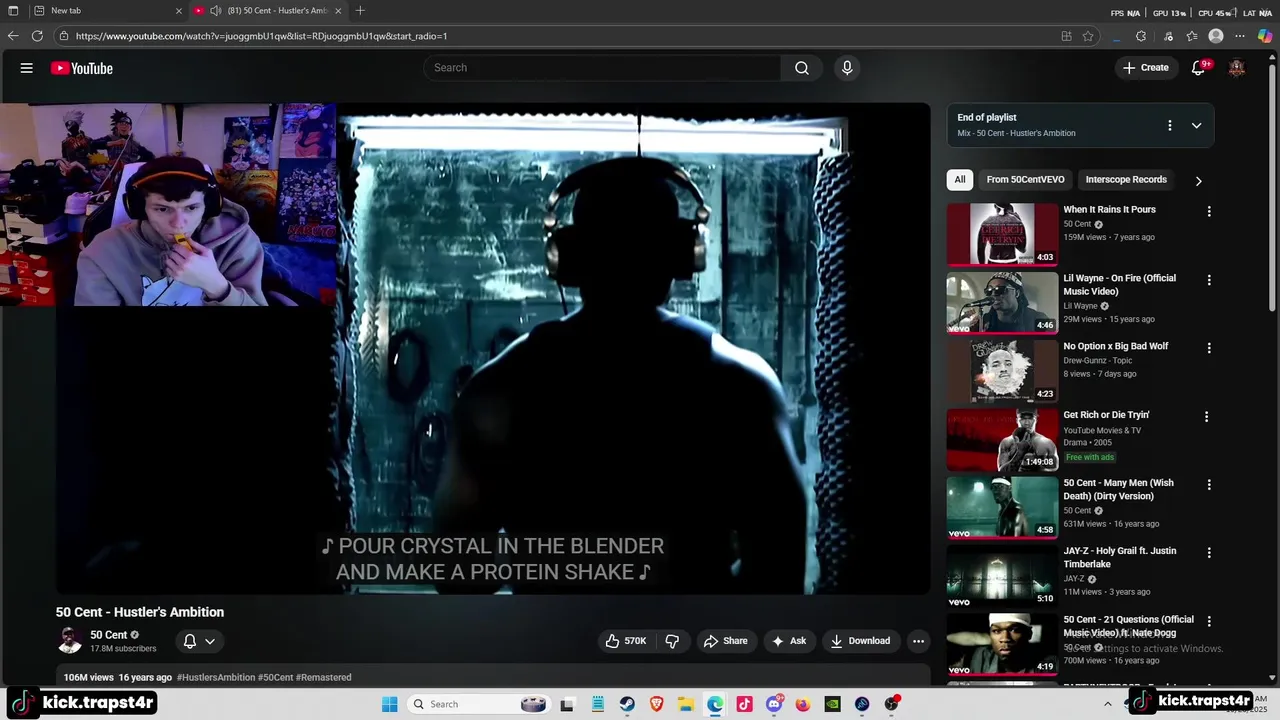Open options for Get Rich or Die Tryin'
The image size is (1280, 720).
[x=1206, y=416]
